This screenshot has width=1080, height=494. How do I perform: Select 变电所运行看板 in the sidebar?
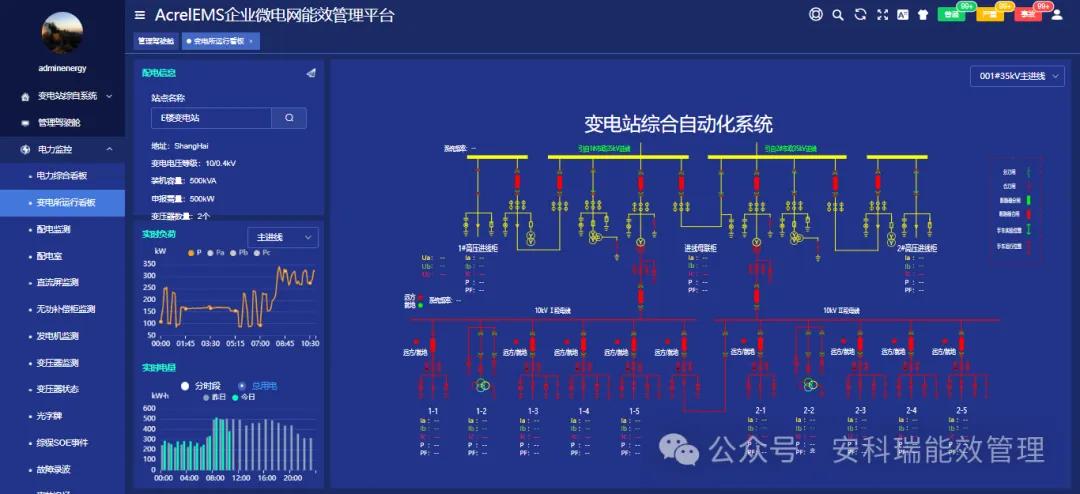(x=62, y=203)
